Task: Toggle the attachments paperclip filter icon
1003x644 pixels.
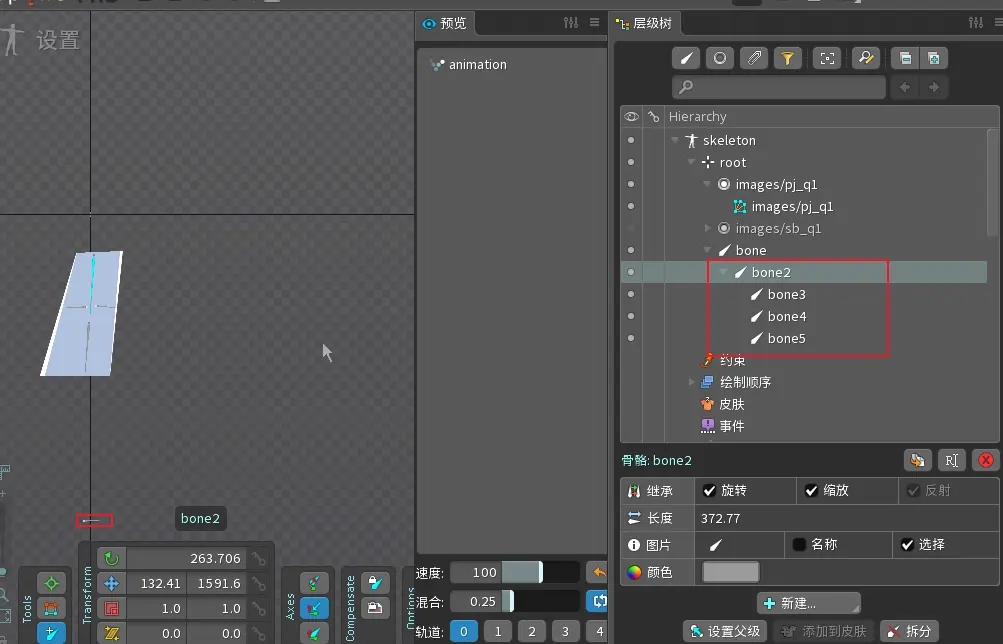Action: [754, 59]
